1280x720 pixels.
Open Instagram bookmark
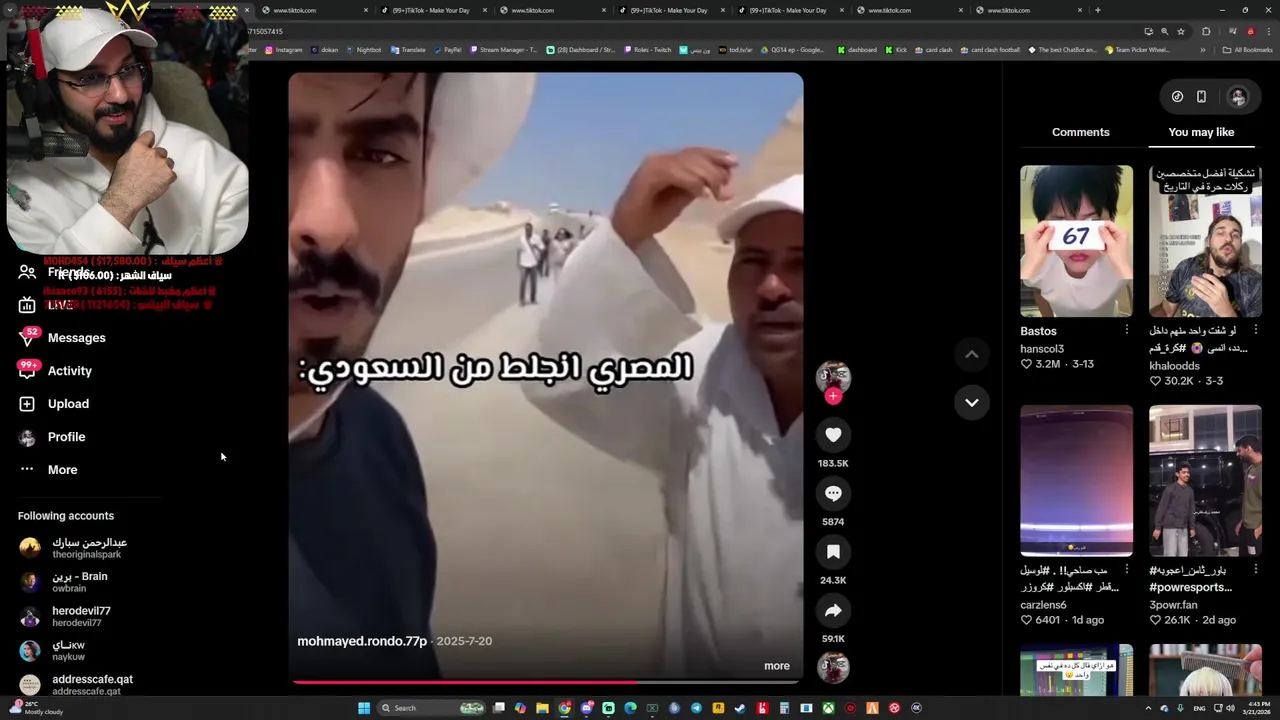click(283, 50)
